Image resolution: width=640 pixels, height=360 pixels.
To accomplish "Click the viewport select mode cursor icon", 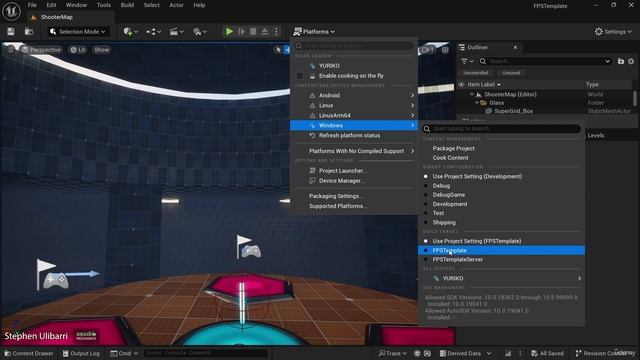I will [x=278, y=50].
